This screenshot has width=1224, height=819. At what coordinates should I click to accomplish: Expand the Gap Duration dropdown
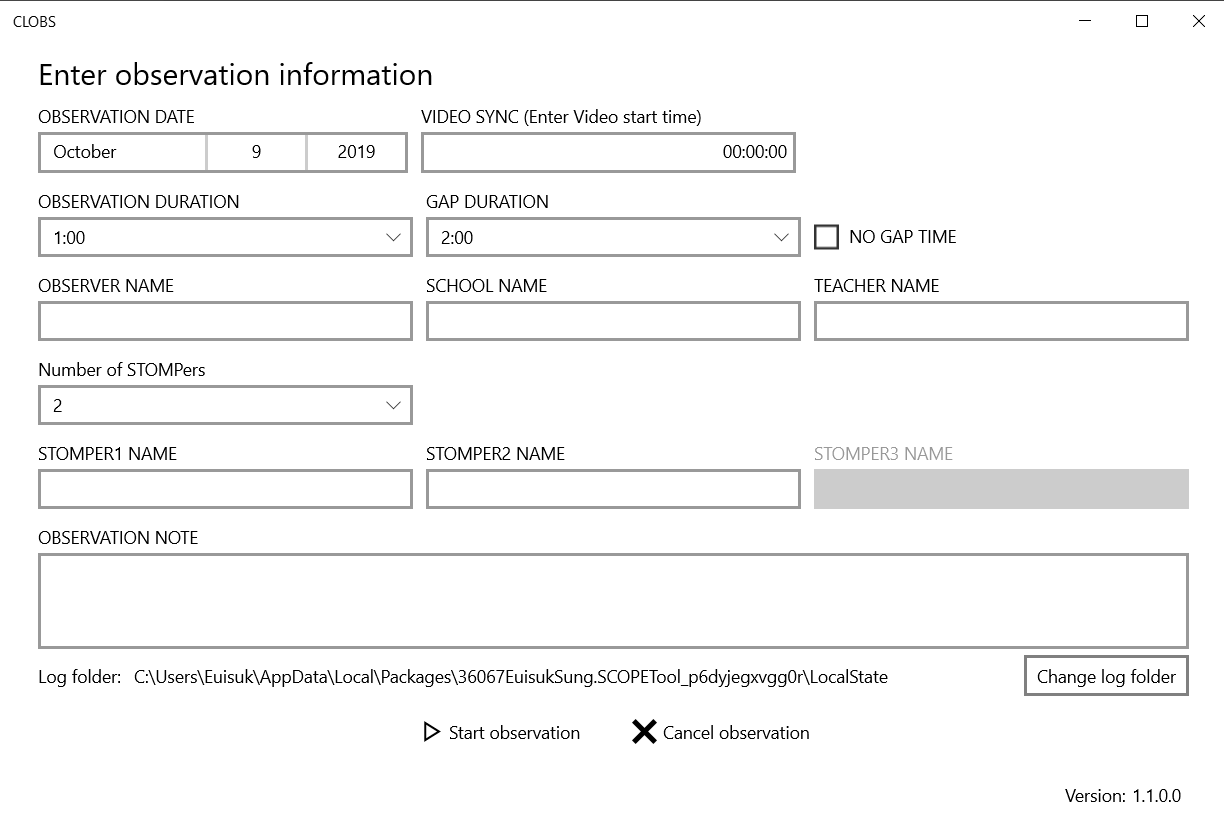tap(613, 237)
